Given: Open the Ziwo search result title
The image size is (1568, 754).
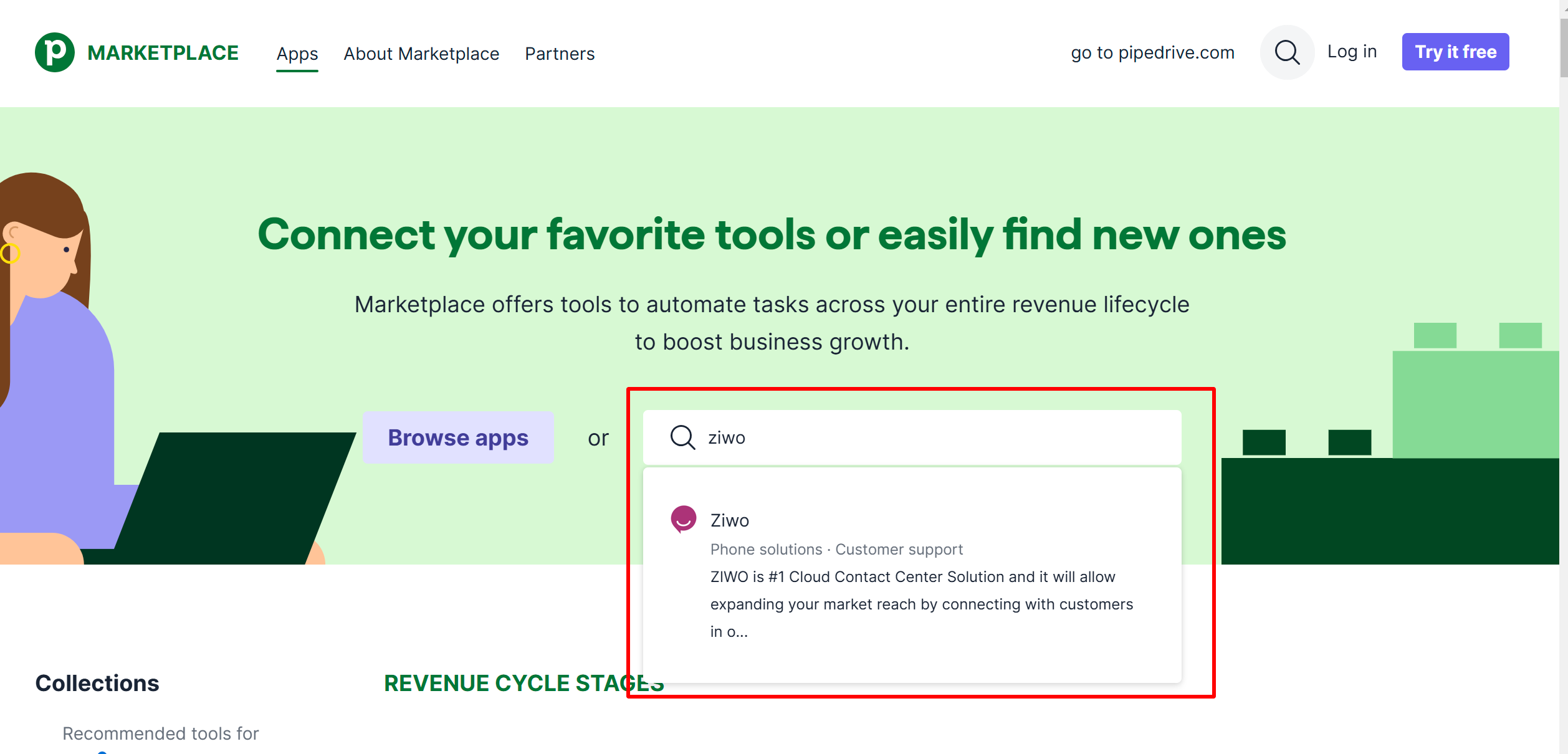Looking at the screenshot, I should [x=729, y=520].
